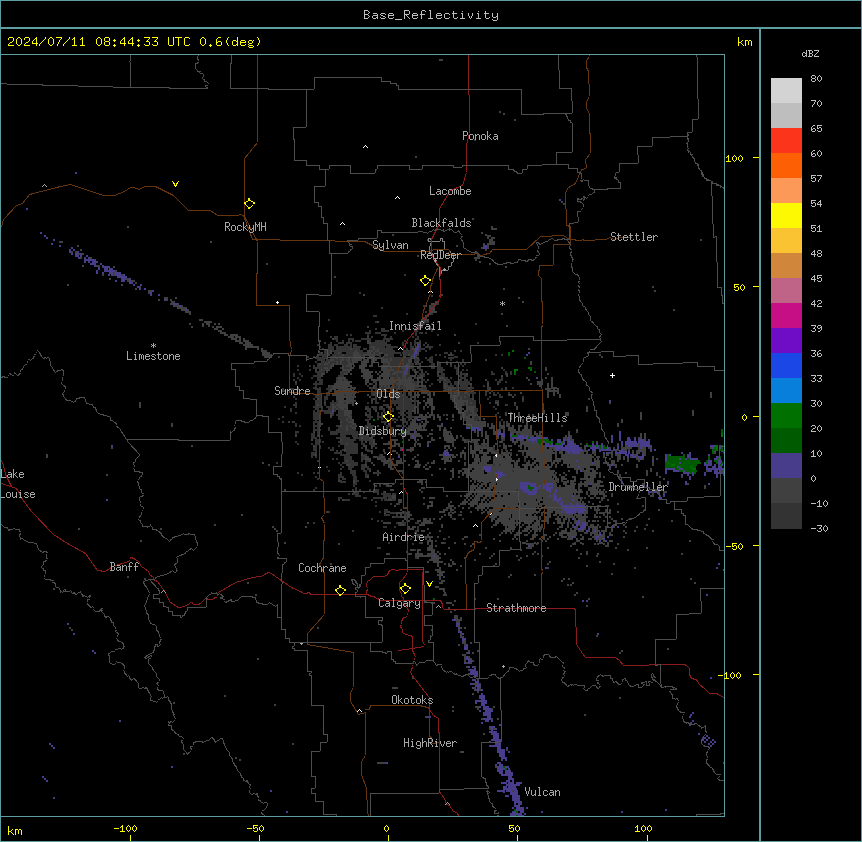The image size is (862, 842).
Task: Click the Vulcan label
Action: pyautogui.click(x=542, y=792)
